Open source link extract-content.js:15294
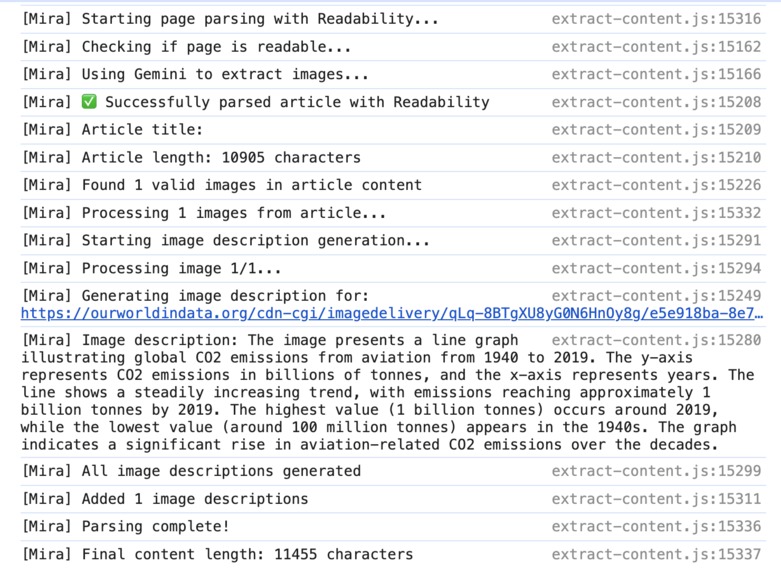Screen dimensions: 781x573 656,268
